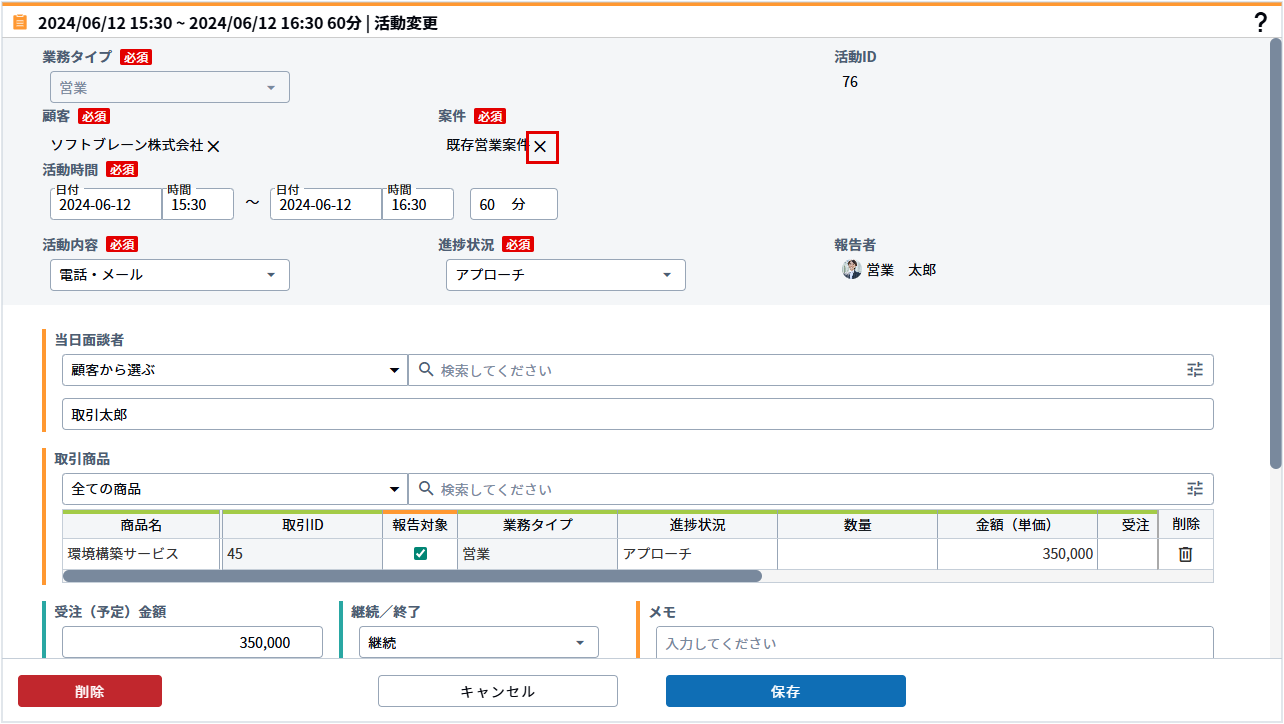Open the 全ての商品 dropdown
The height and width of the screenshot is (724, 1284).
pyautogui.click(x=234, y=489)
